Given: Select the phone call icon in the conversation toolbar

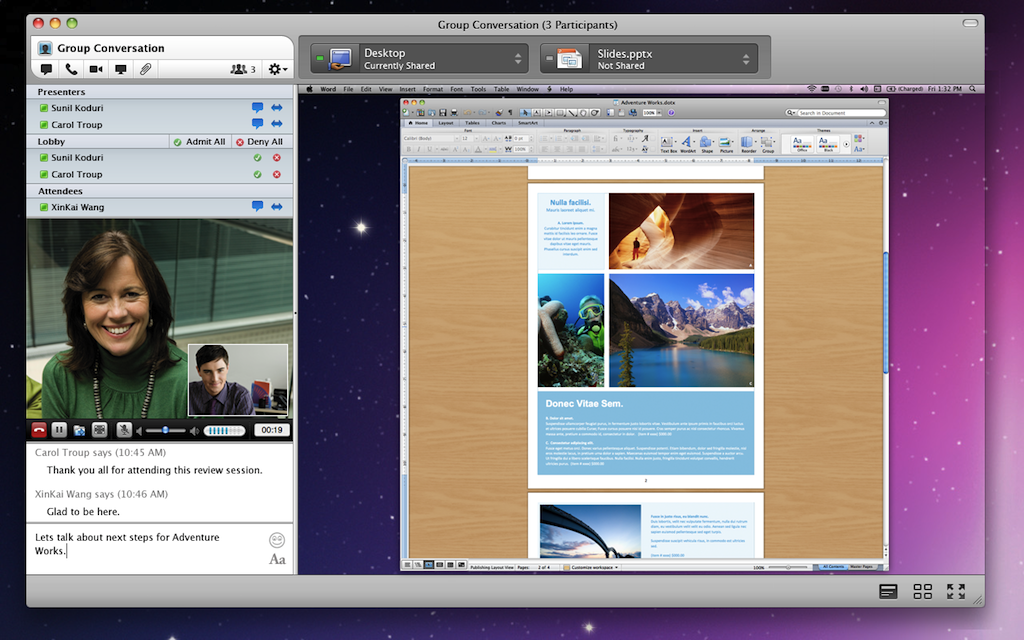Looking at the screenshot, I should (72, 70).
